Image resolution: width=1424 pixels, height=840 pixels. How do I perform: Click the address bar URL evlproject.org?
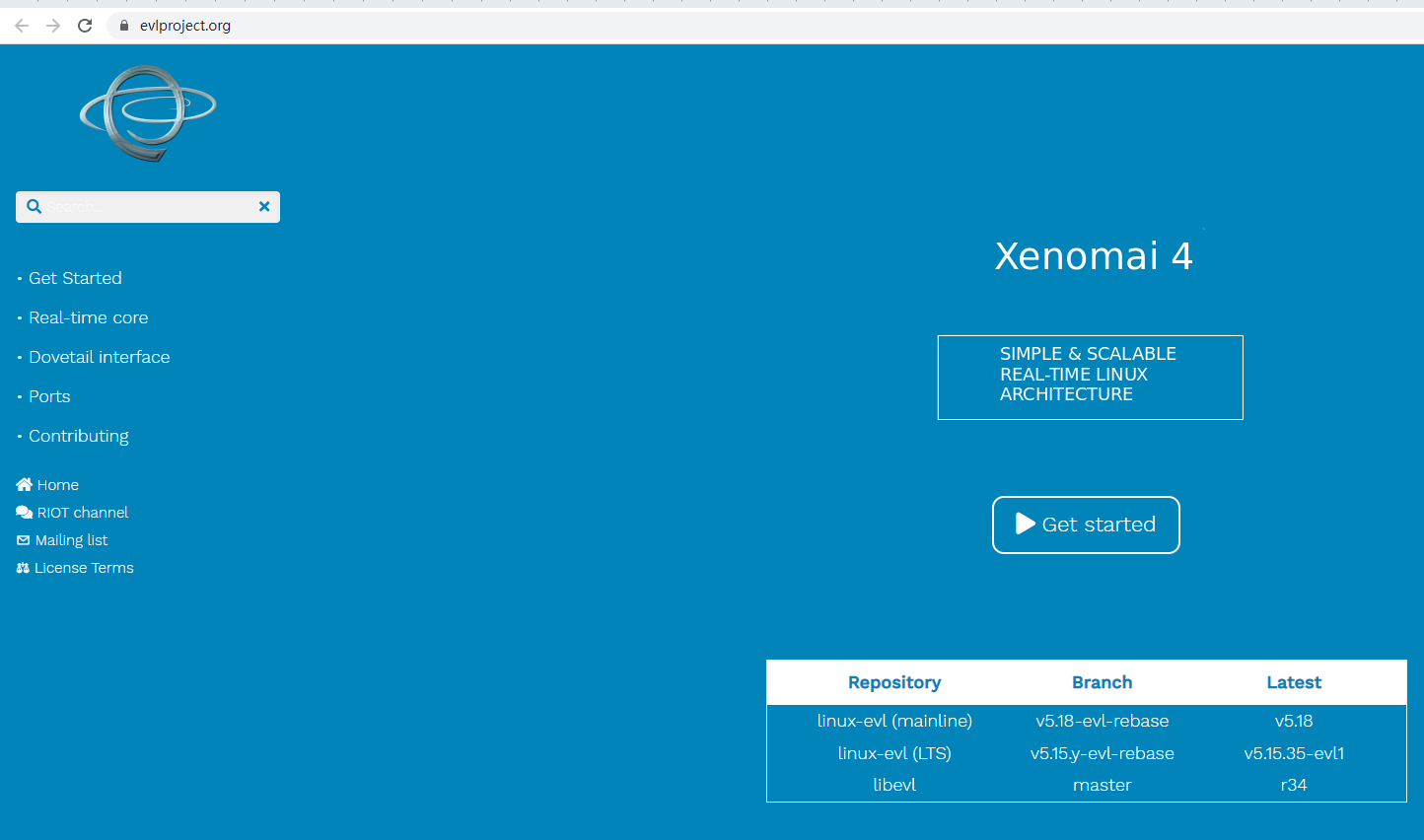[185, 26]
